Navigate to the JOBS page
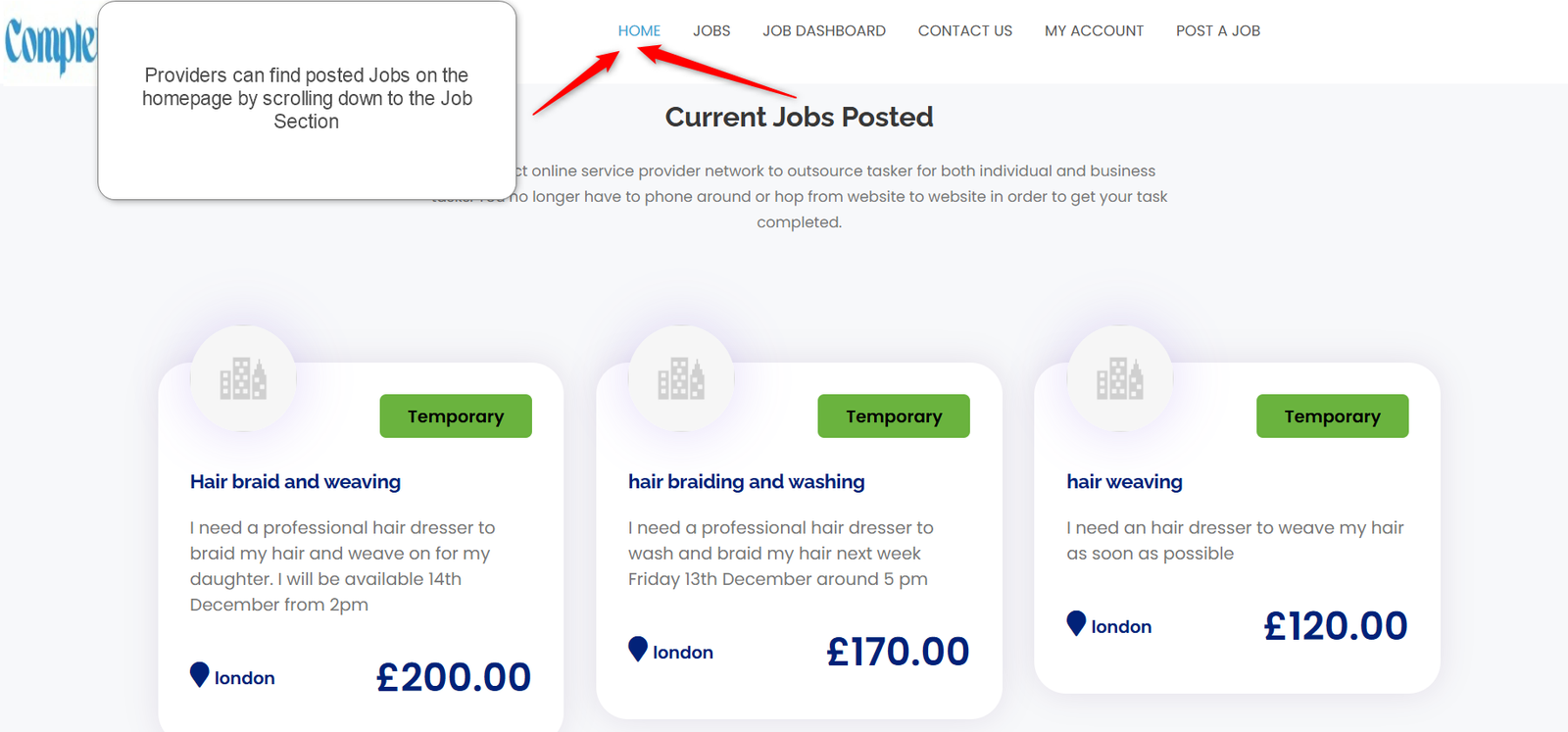 click(711, 30)
